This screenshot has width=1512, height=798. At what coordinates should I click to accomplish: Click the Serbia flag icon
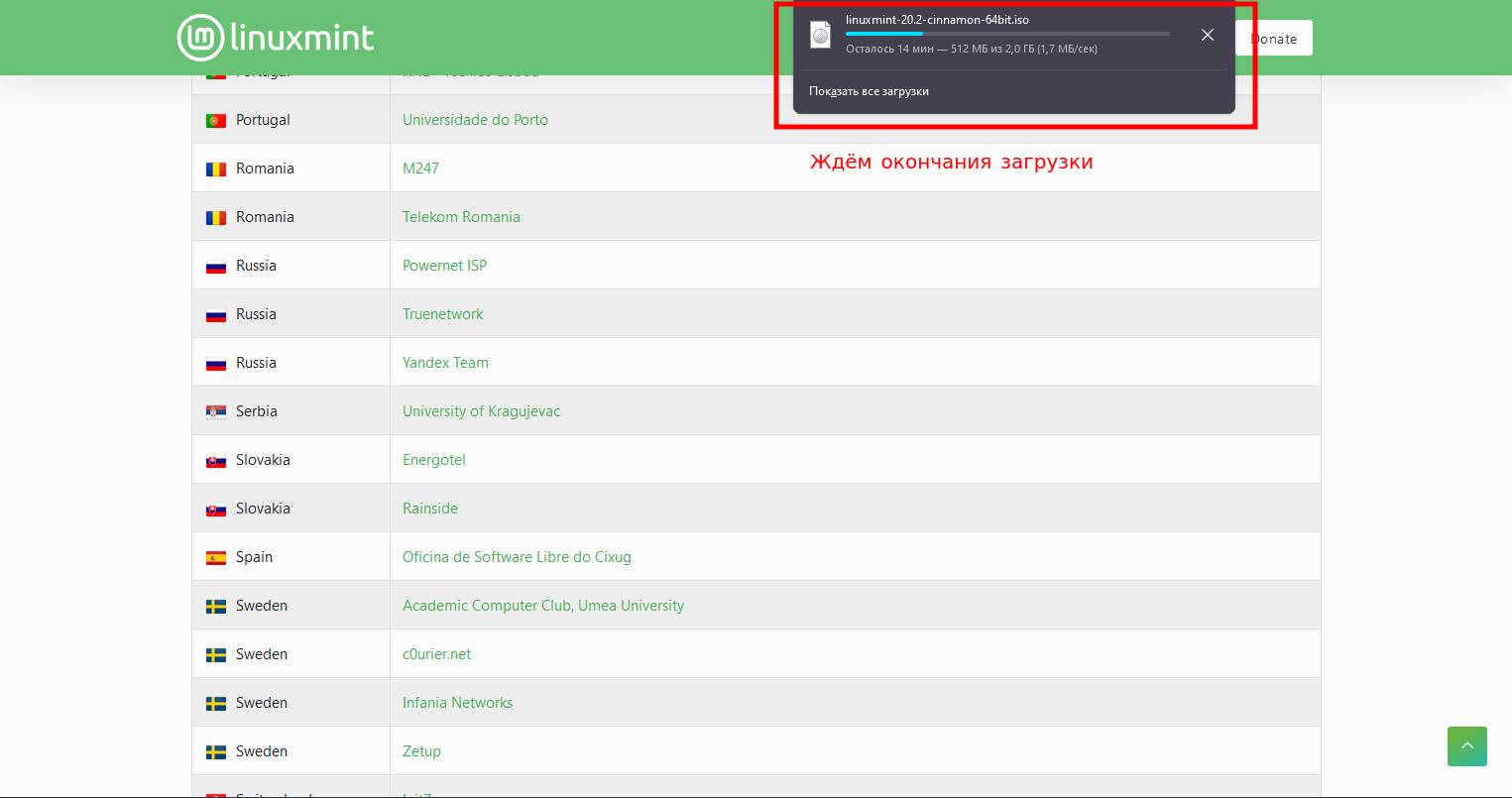tap(215, 412)
